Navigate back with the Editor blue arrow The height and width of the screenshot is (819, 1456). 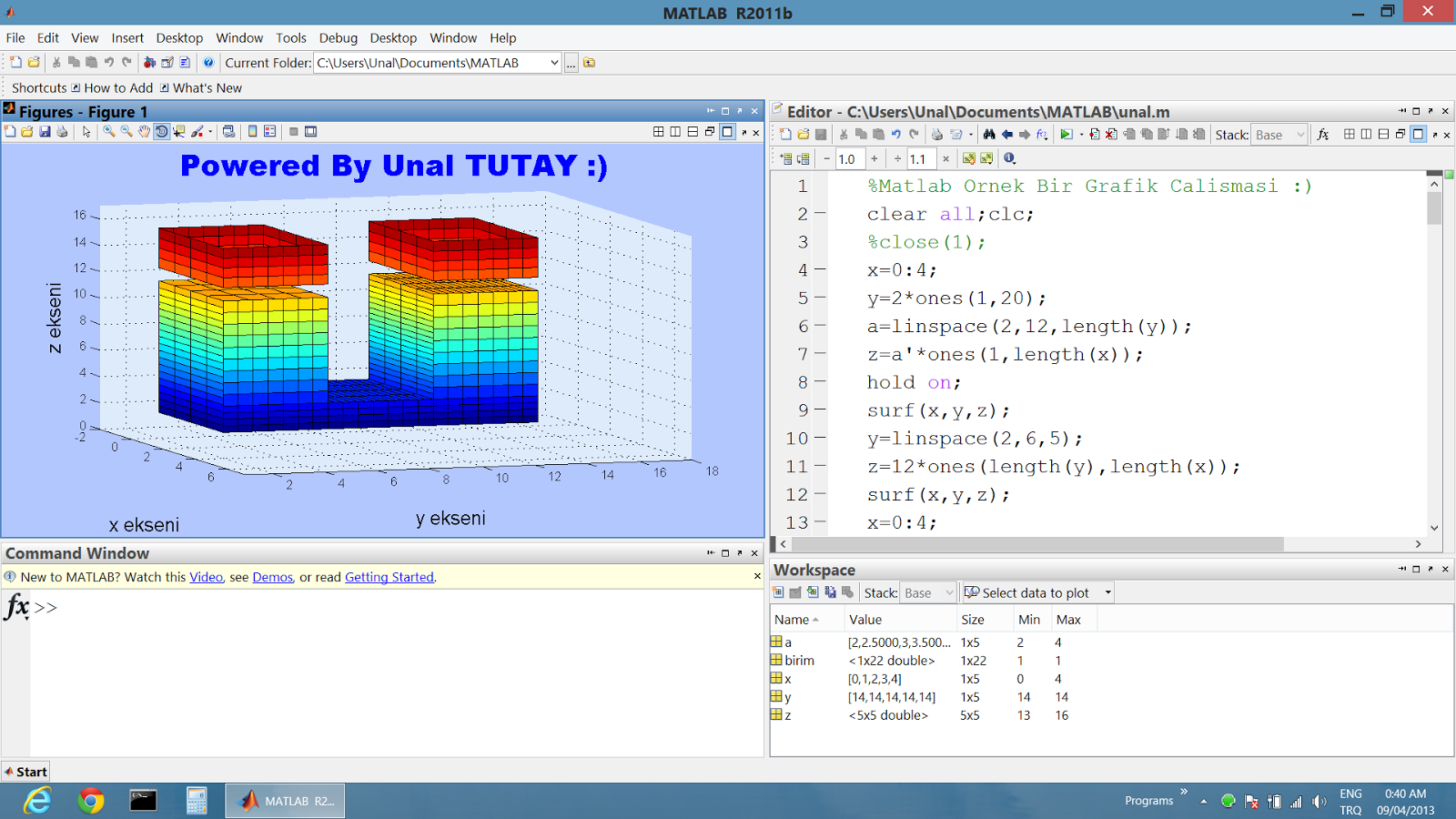click(1007, 135)
